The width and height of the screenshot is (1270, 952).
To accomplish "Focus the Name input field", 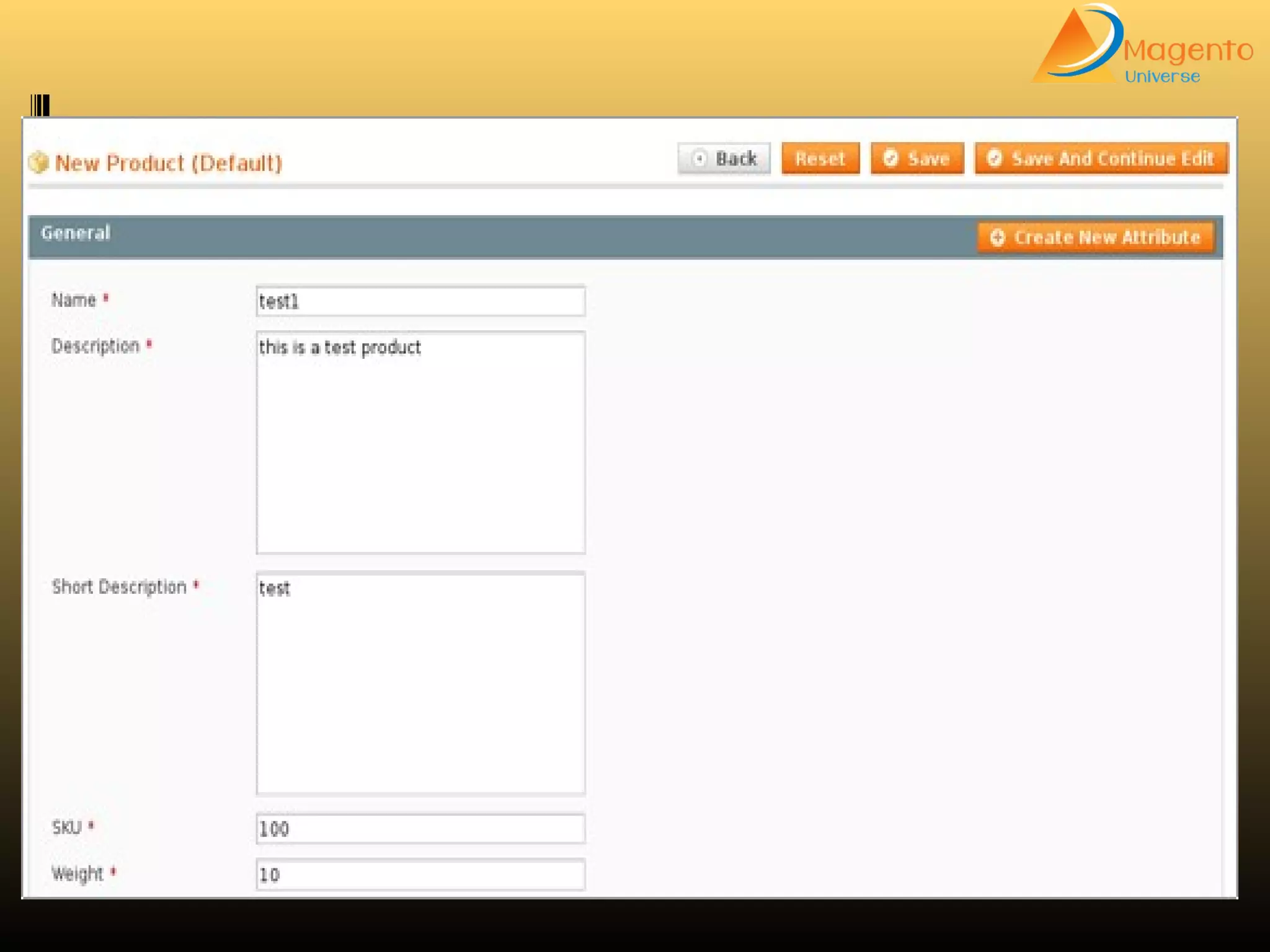I will (x=420, y=301).
